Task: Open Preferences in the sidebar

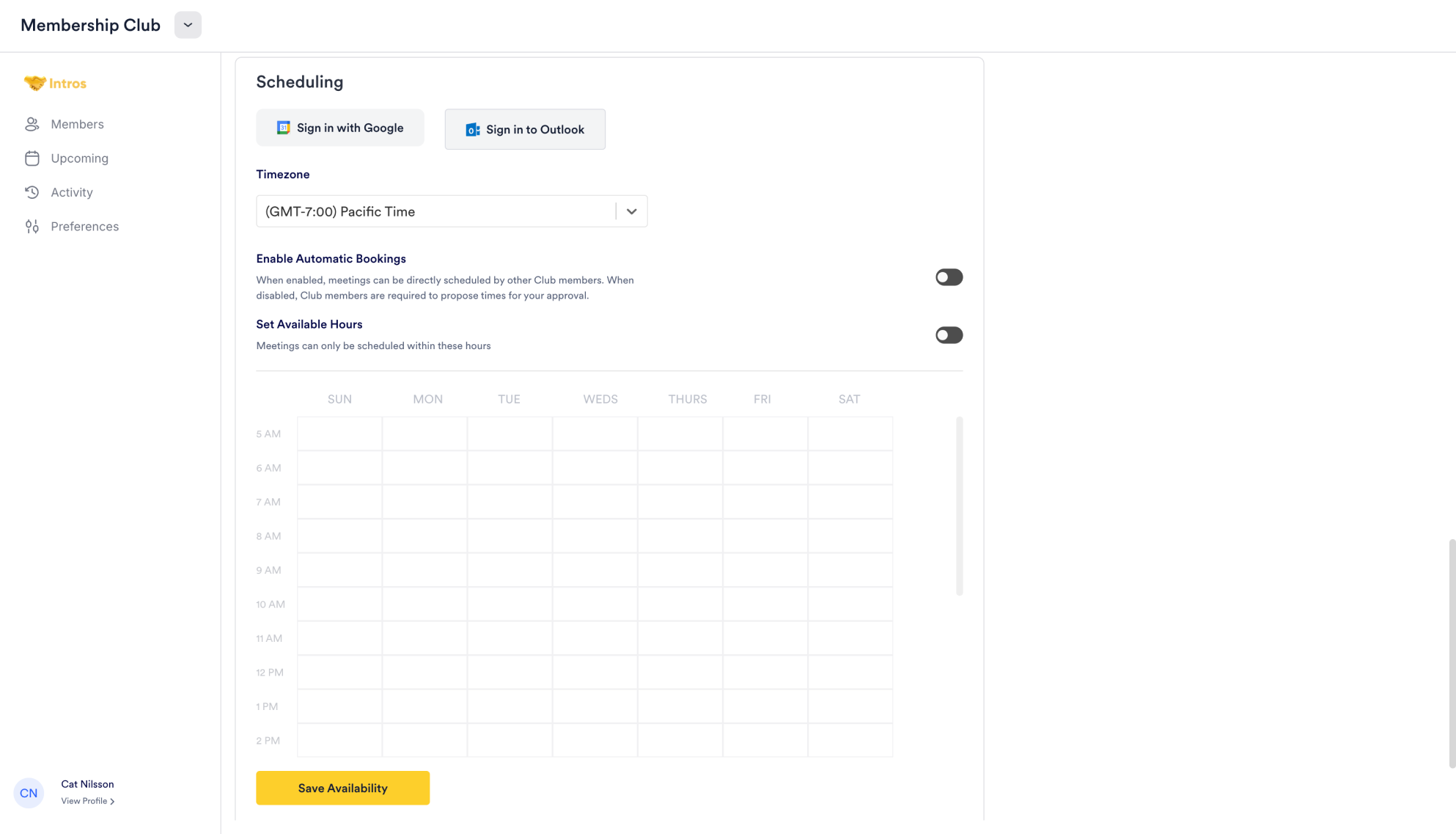Action: 84,227
